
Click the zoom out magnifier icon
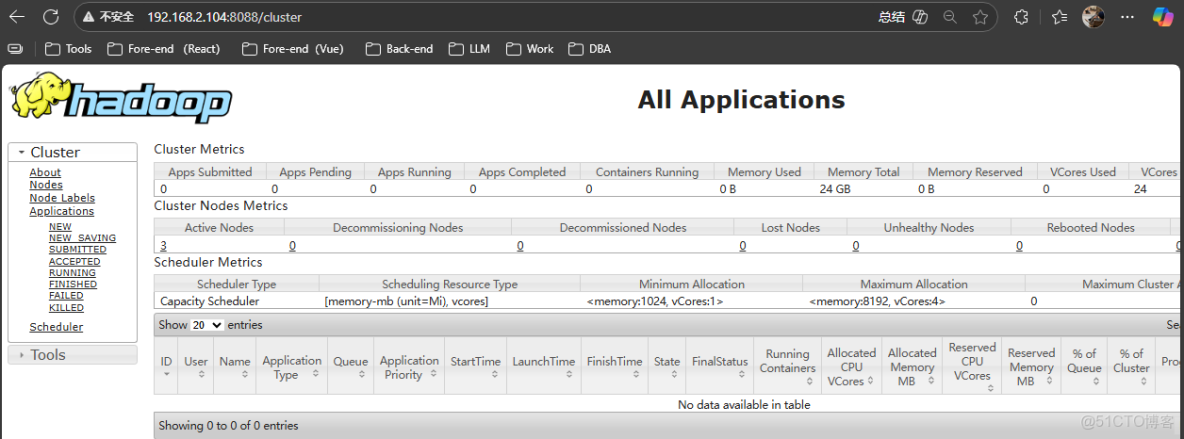(949, 17)
